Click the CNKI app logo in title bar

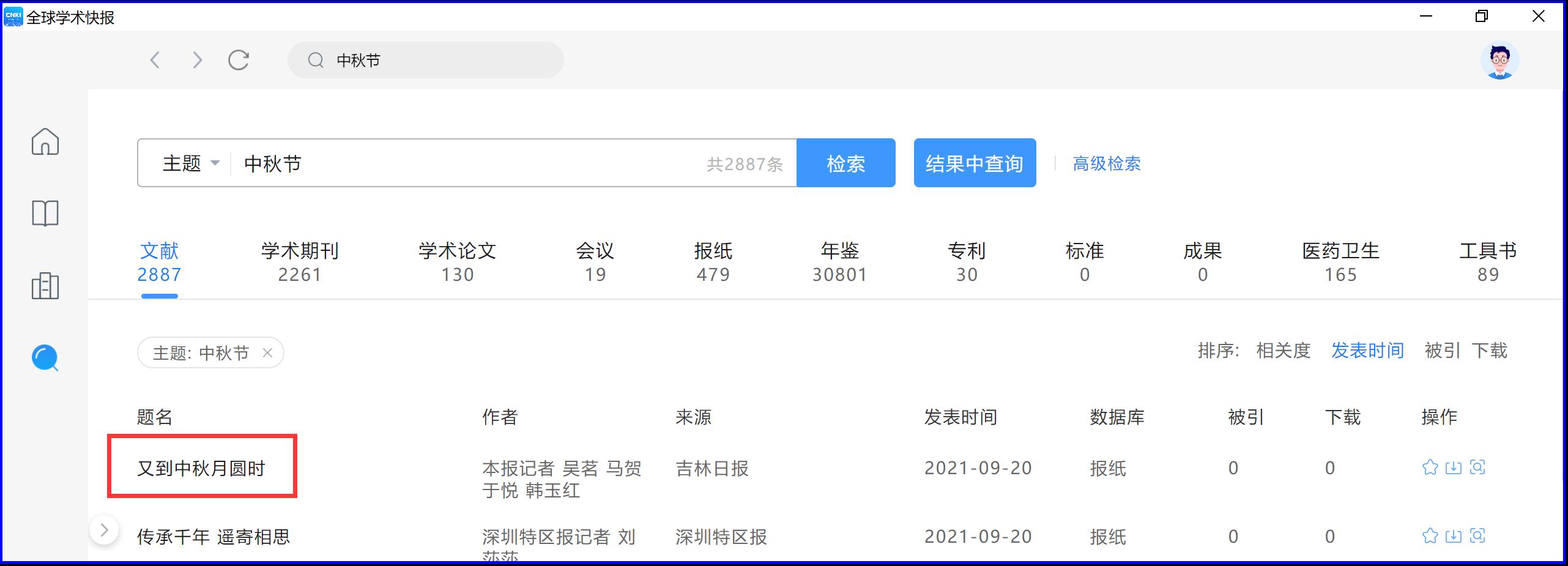13,17
